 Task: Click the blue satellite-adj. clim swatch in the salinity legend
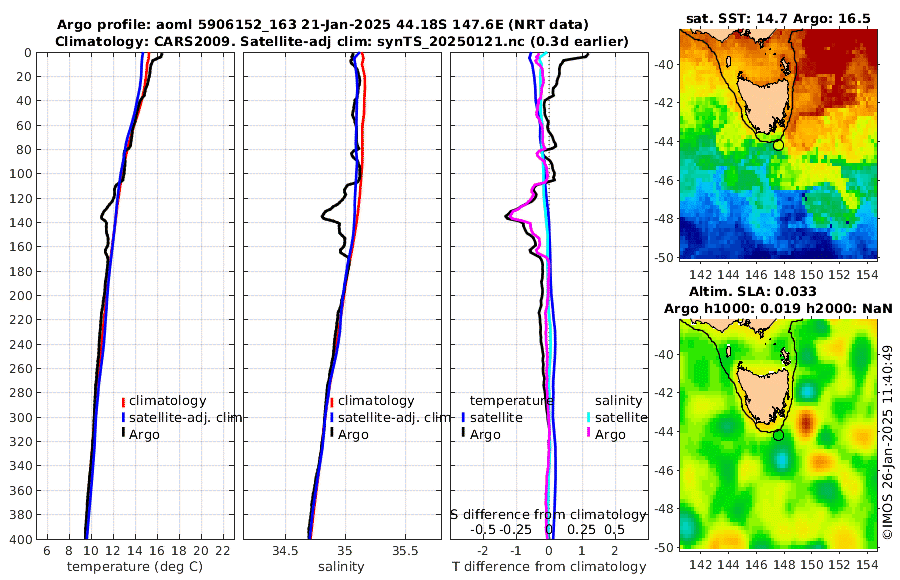pyautogui.click(x=332, y=418)
